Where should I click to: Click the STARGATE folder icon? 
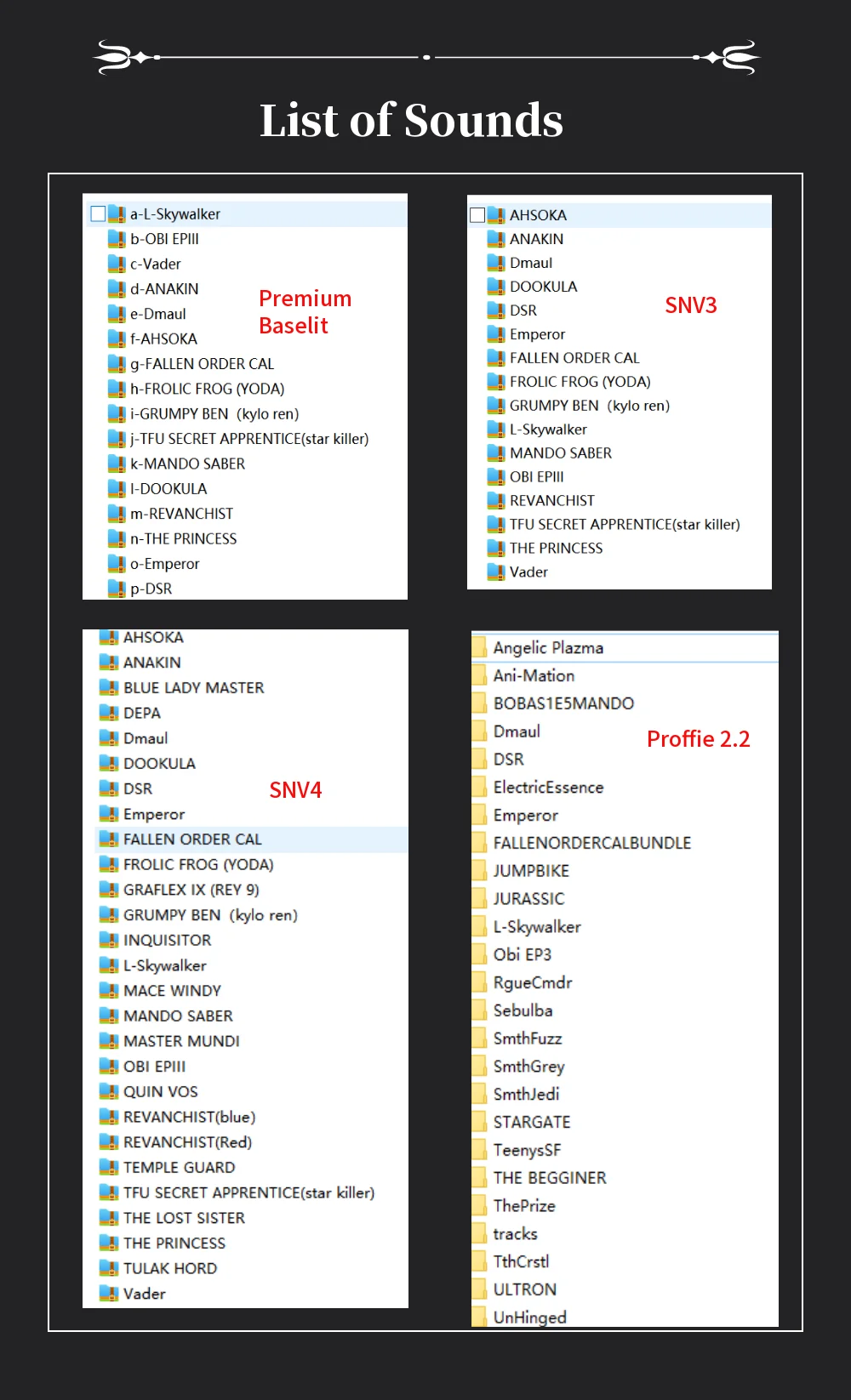479,1122
